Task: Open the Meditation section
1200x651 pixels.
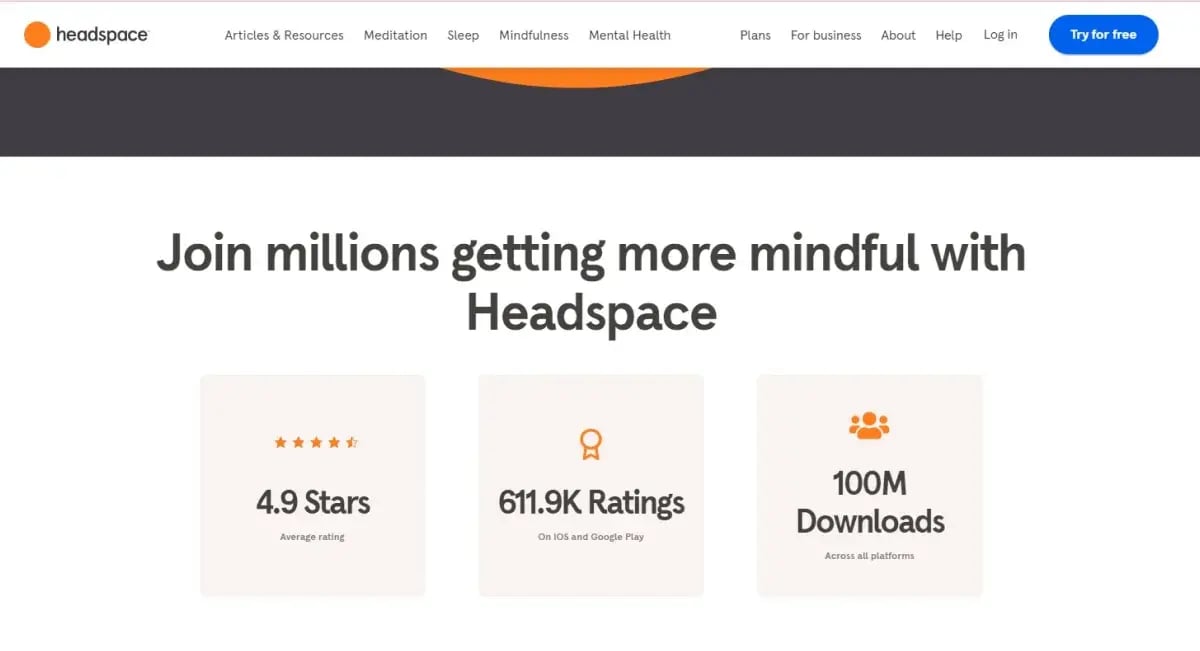Action: (395, 35)
